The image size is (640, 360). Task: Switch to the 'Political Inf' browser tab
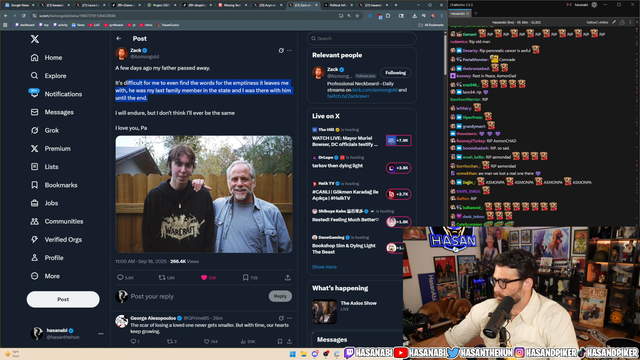coord(338,5)
